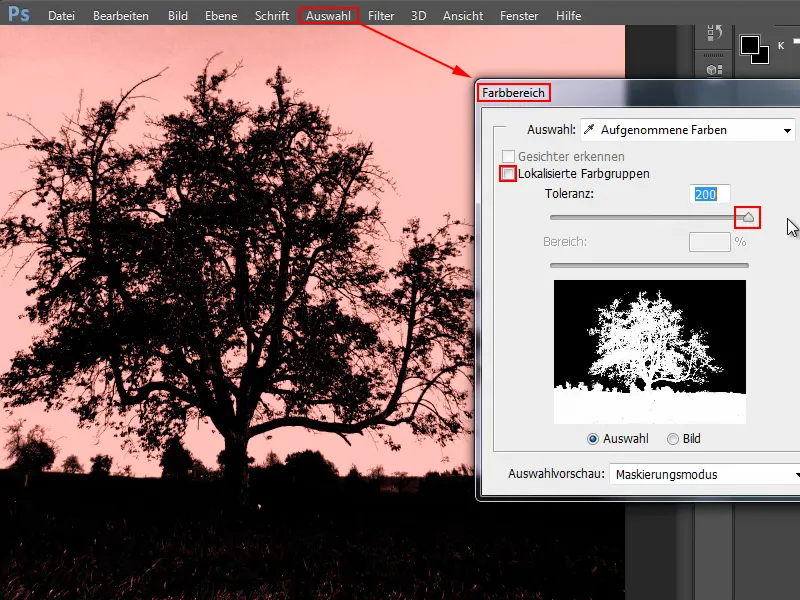Click the 'Farbbereich' dialog title
The image size is (800, 600).
[x=513, y=93]
